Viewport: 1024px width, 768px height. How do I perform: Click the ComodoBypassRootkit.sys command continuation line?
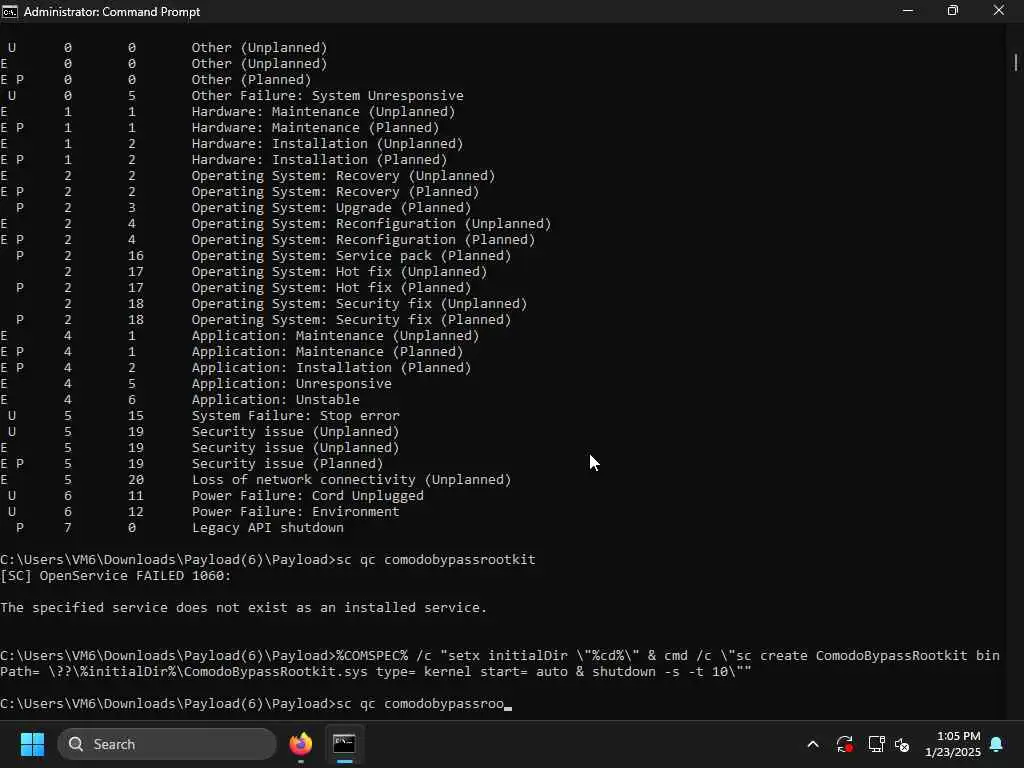tap(376, 671)
